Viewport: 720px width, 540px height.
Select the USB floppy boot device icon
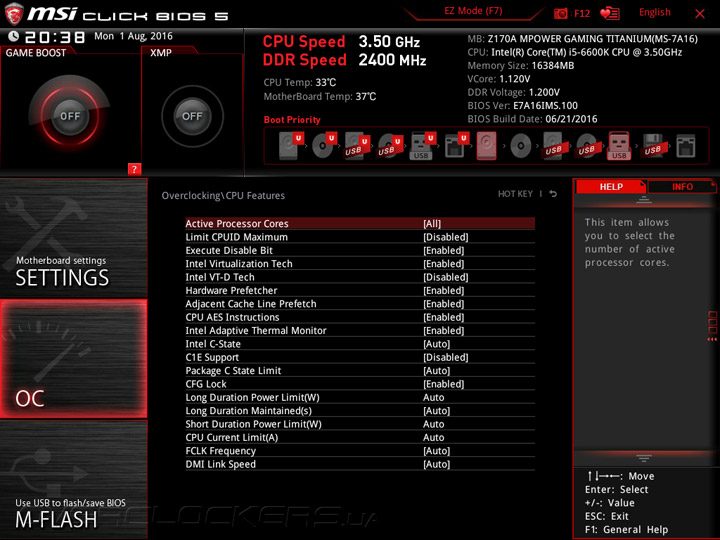(652, 146)
